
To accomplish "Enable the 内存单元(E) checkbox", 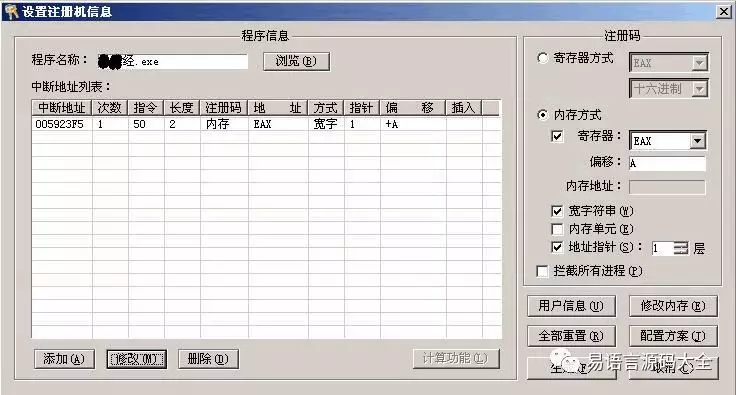I will [x=557, y=229].
